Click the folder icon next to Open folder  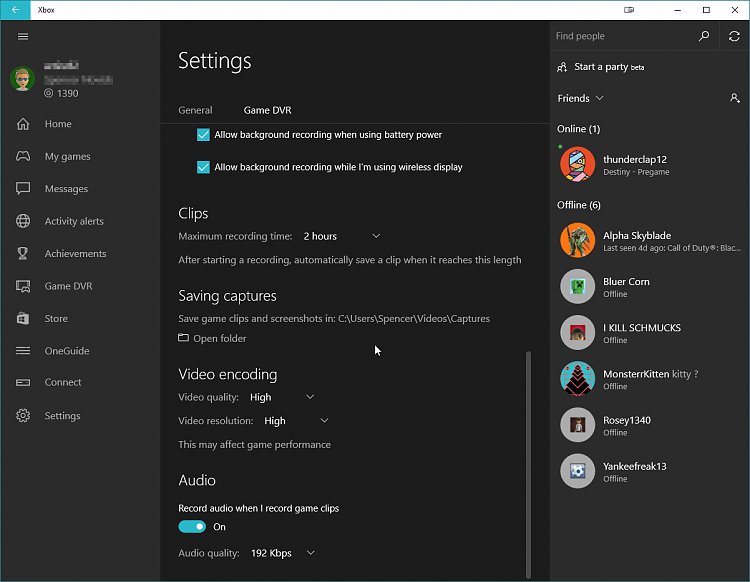point(183,338)
